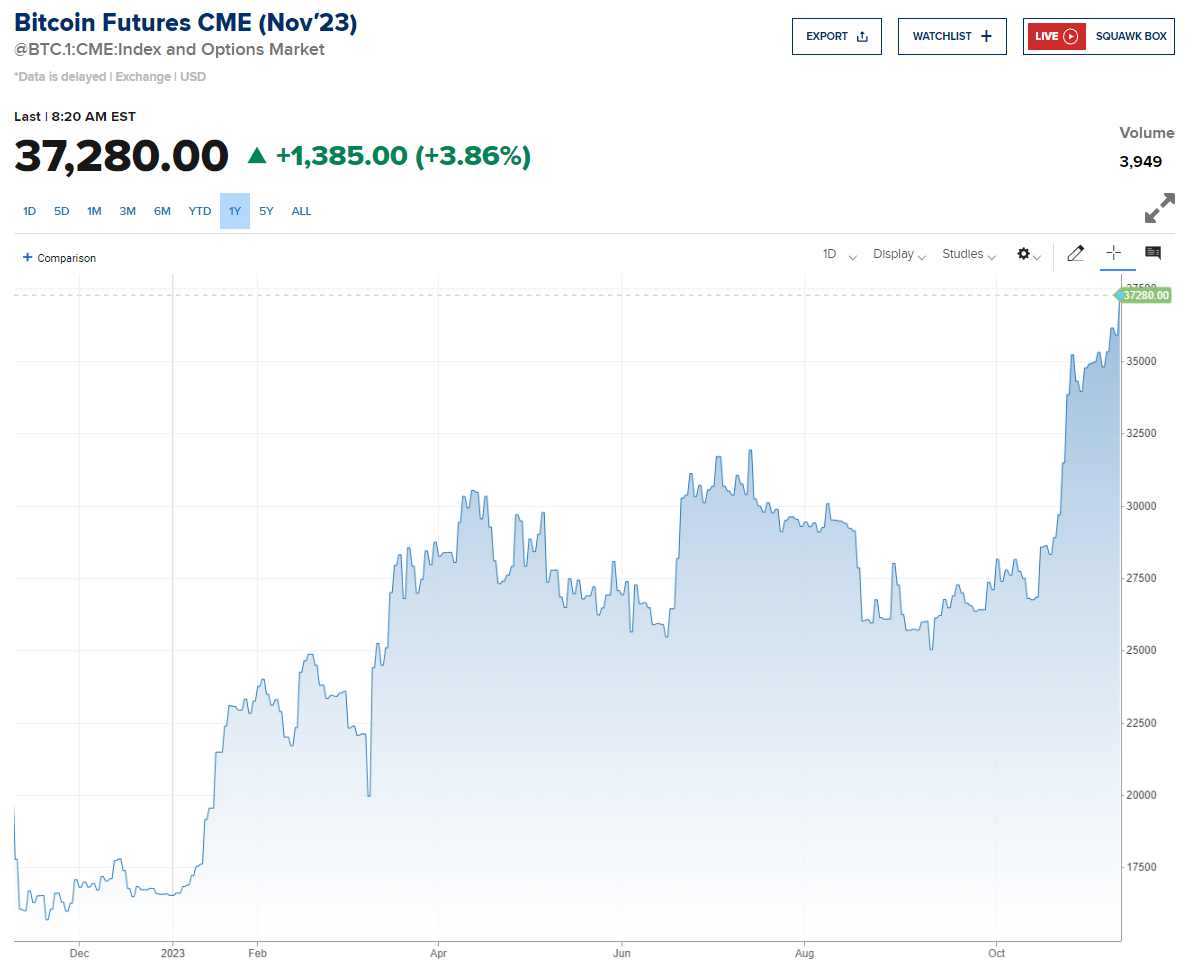Select the 1Y time range

[x=235, y=211]
